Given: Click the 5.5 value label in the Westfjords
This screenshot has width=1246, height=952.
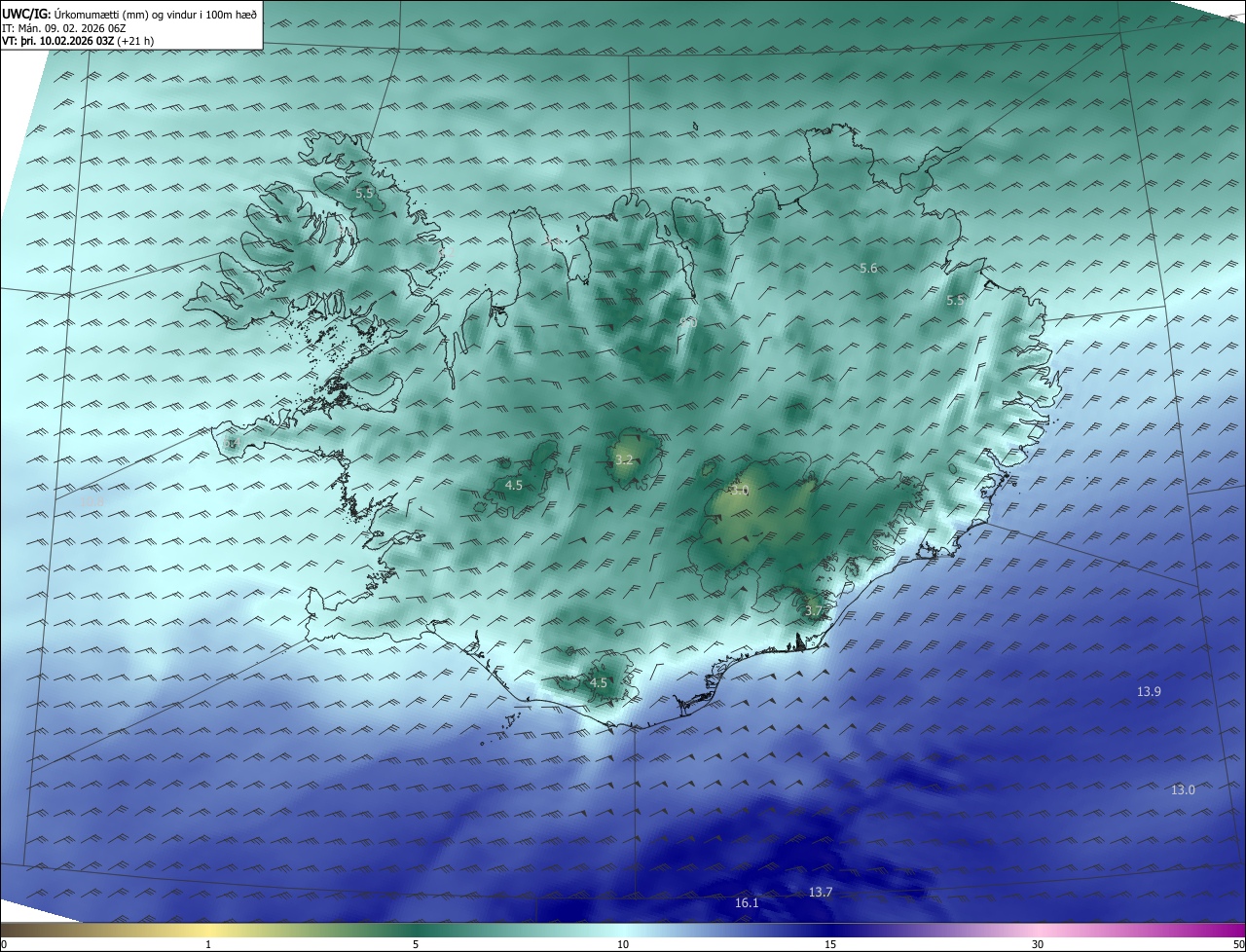Looking at the screenshot, I should [364, 193].
